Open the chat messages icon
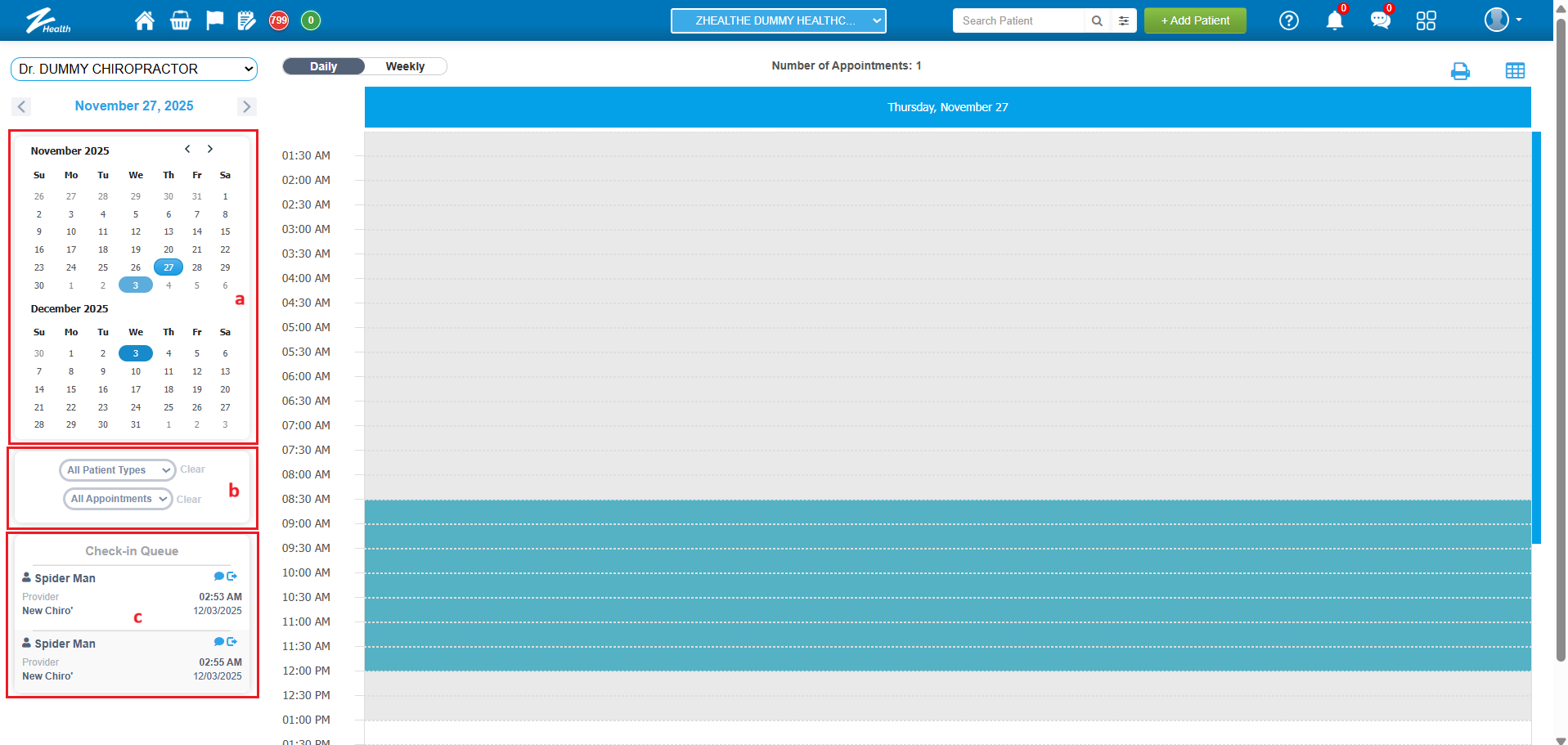Viewport: 1568px width, 745px height. pos(1380,20)
